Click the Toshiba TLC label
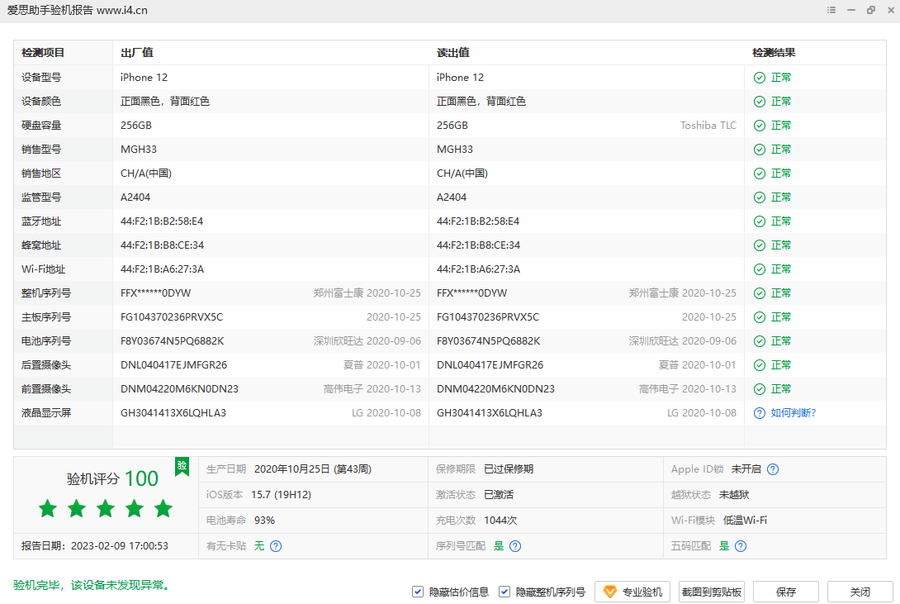Image resolution: width=900 pixels, height=604 pixels. pyautogui.click(x=708, y=125)
